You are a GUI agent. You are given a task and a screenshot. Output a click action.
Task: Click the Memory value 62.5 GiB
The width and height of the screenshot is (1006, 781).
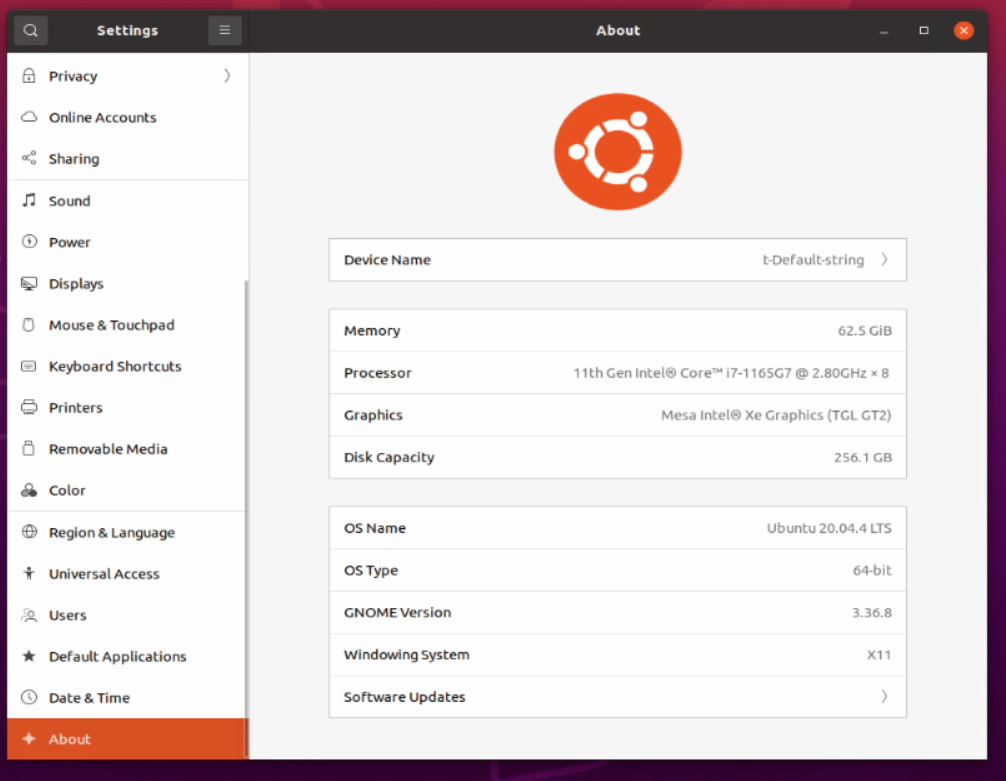(864, 330)
